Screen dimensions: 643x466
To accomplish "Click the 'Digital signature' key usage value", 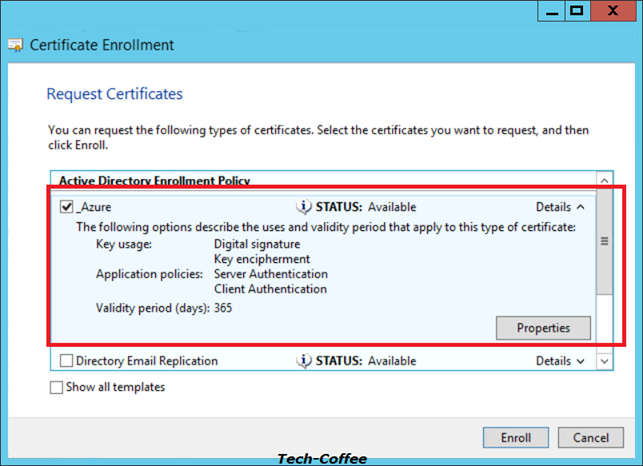I will point(257,244).
